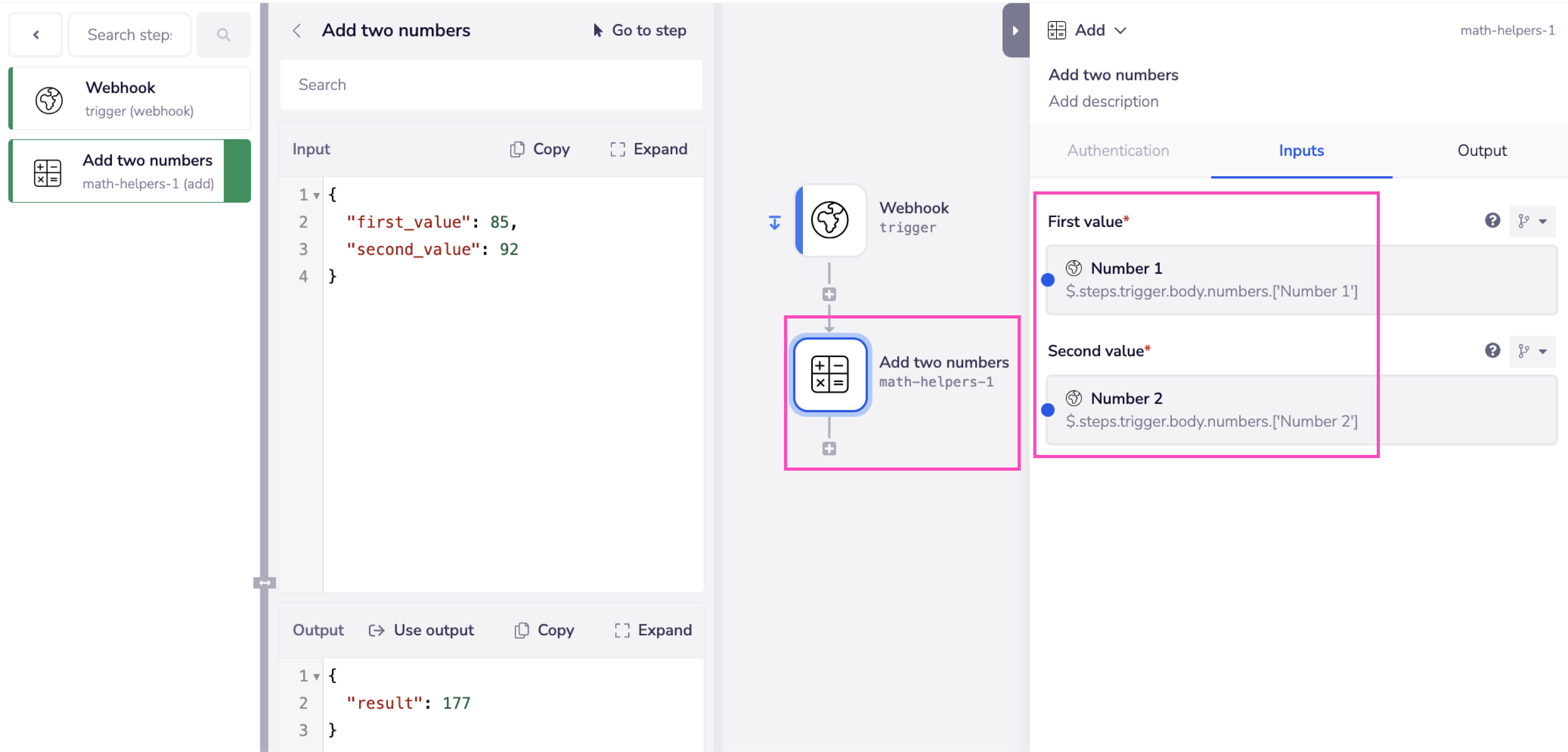
Task: Click the help icon beside First value
Action: pos(1492,221)
